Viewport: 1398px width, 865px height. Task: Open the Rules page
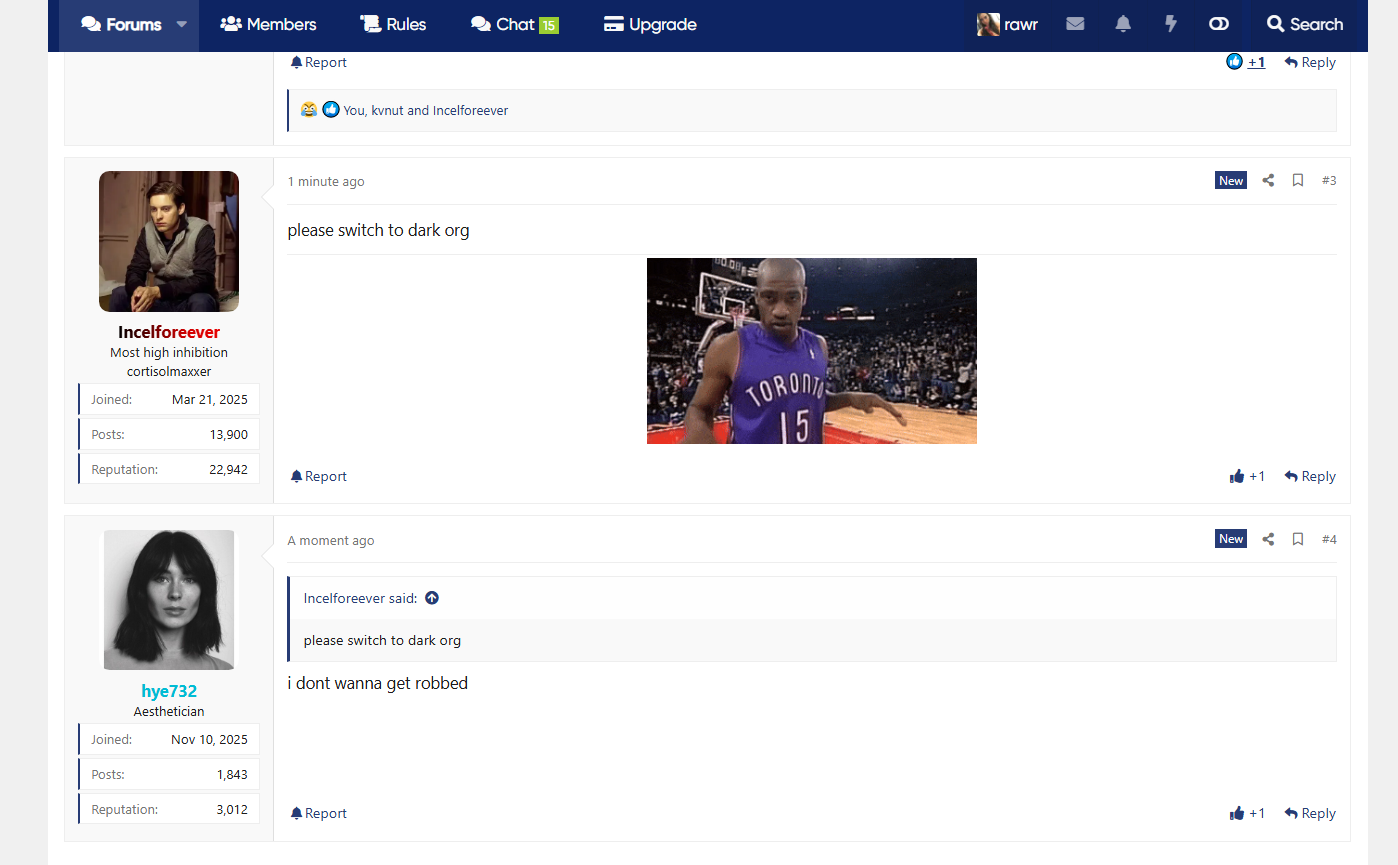(x=393, y=24)
